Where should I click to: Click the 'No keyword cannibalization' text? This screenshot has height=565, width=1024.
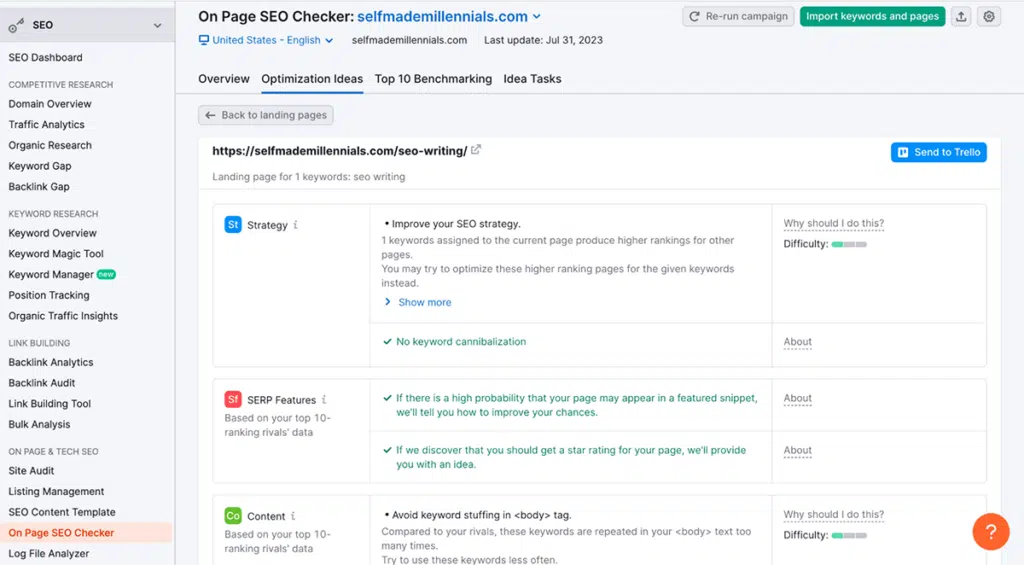460,342
